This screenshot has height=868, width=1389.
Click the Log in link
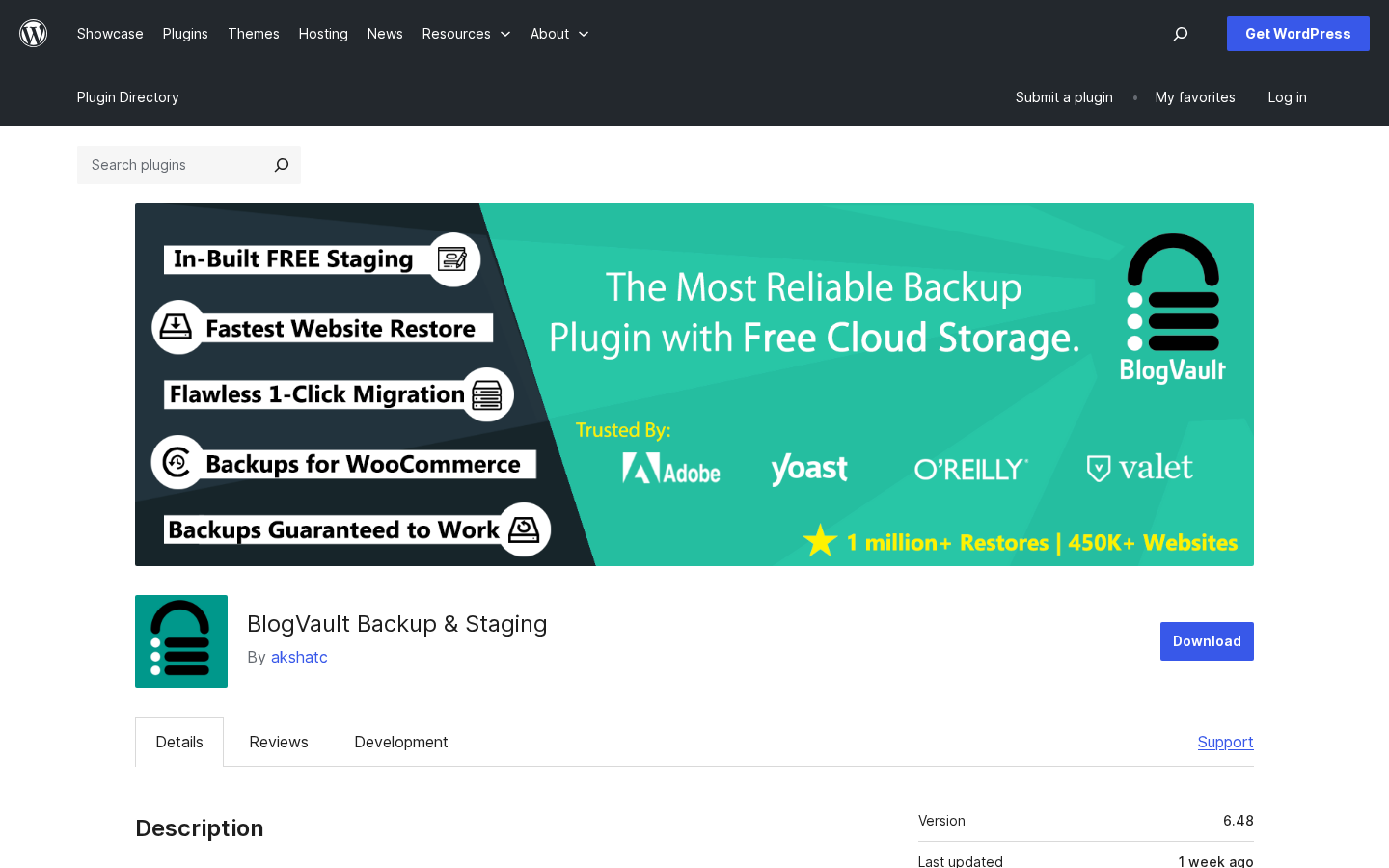tap(1287, 97)
